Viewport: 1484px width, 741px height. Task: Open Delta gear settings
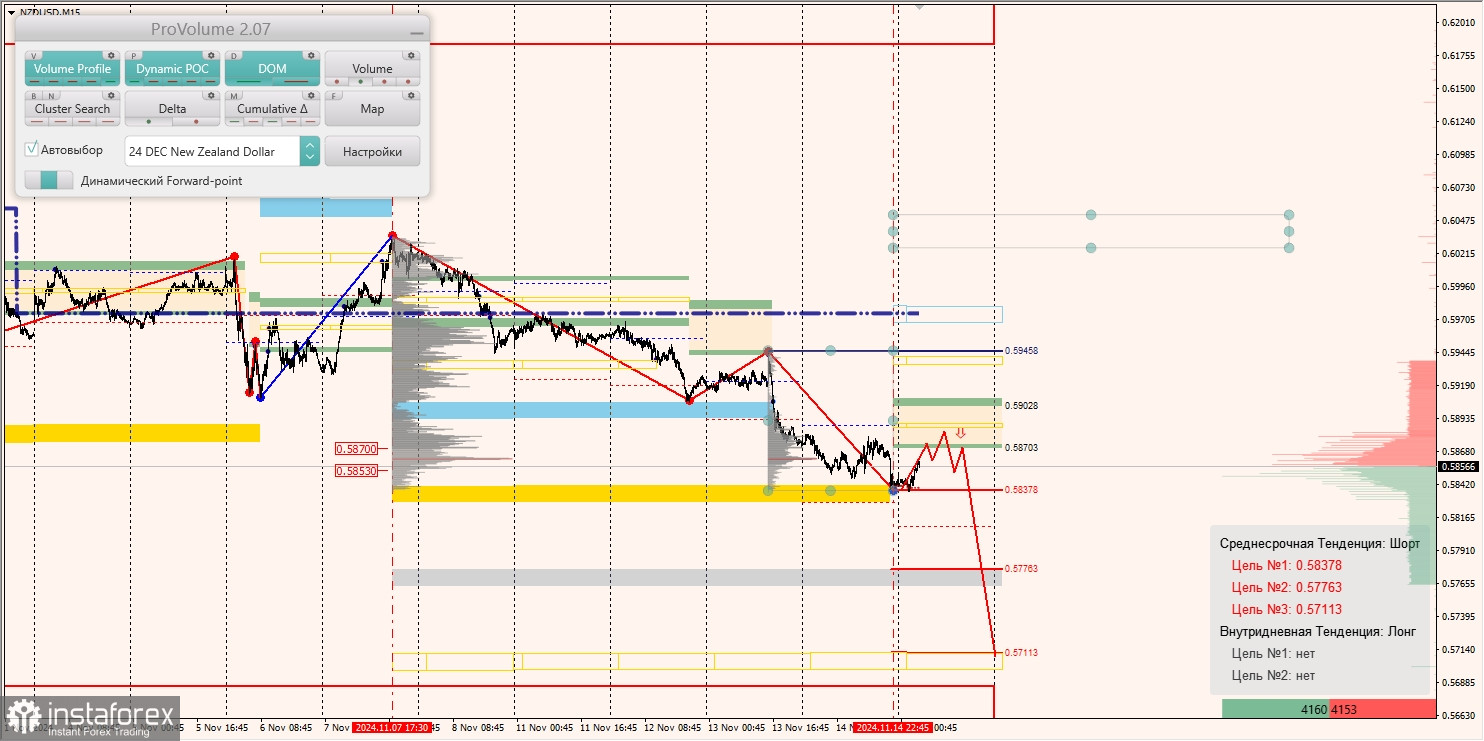tap(211, 95)
